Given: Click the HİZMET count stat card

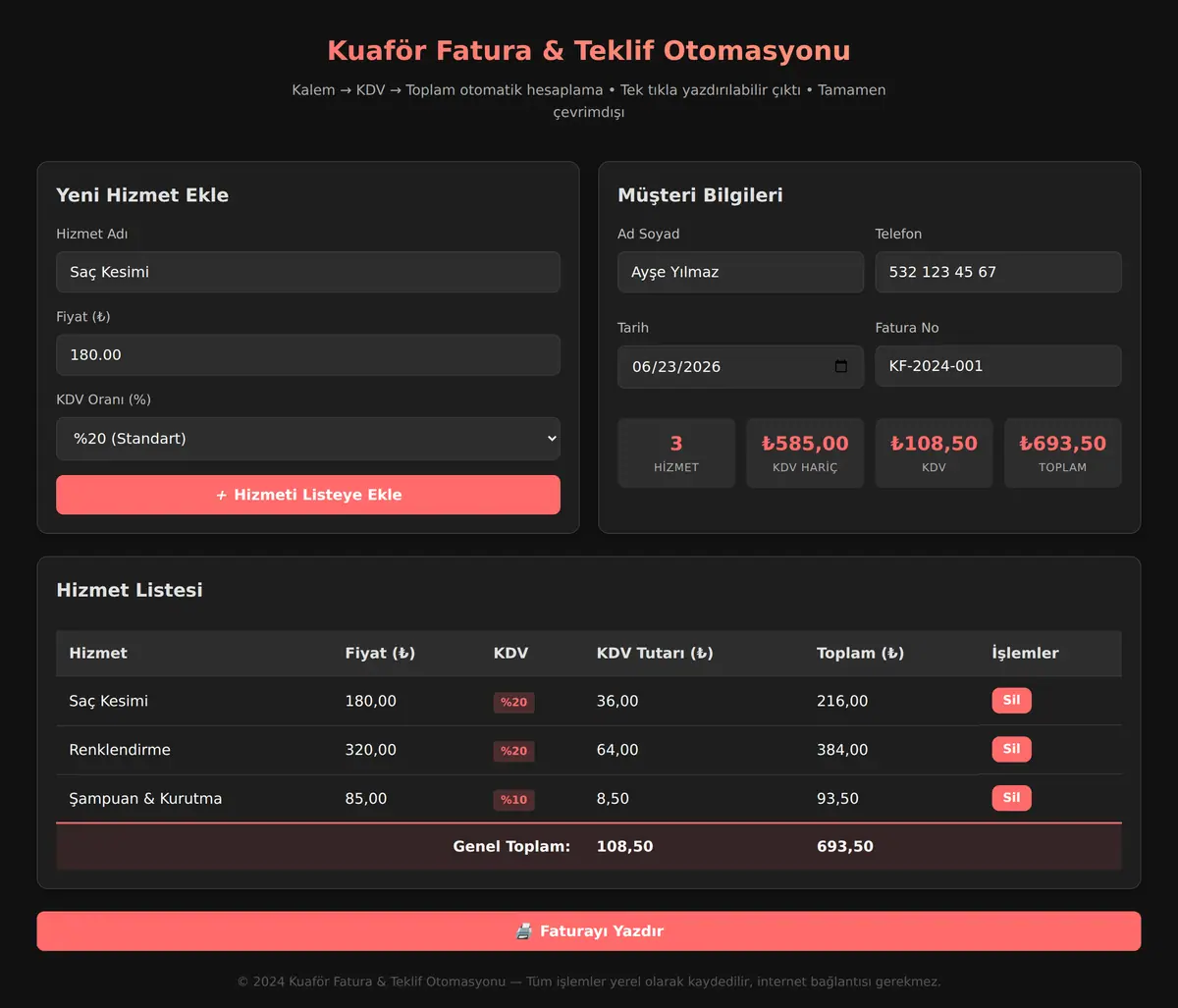Looking at the screenshot, I should (x=676, y=453).
